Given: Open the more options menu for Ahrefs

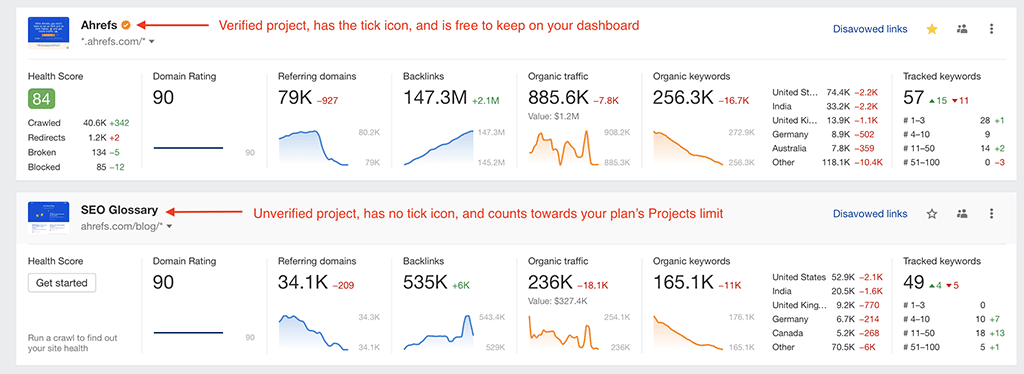Looking at the screenshot, I should (991, 29).
